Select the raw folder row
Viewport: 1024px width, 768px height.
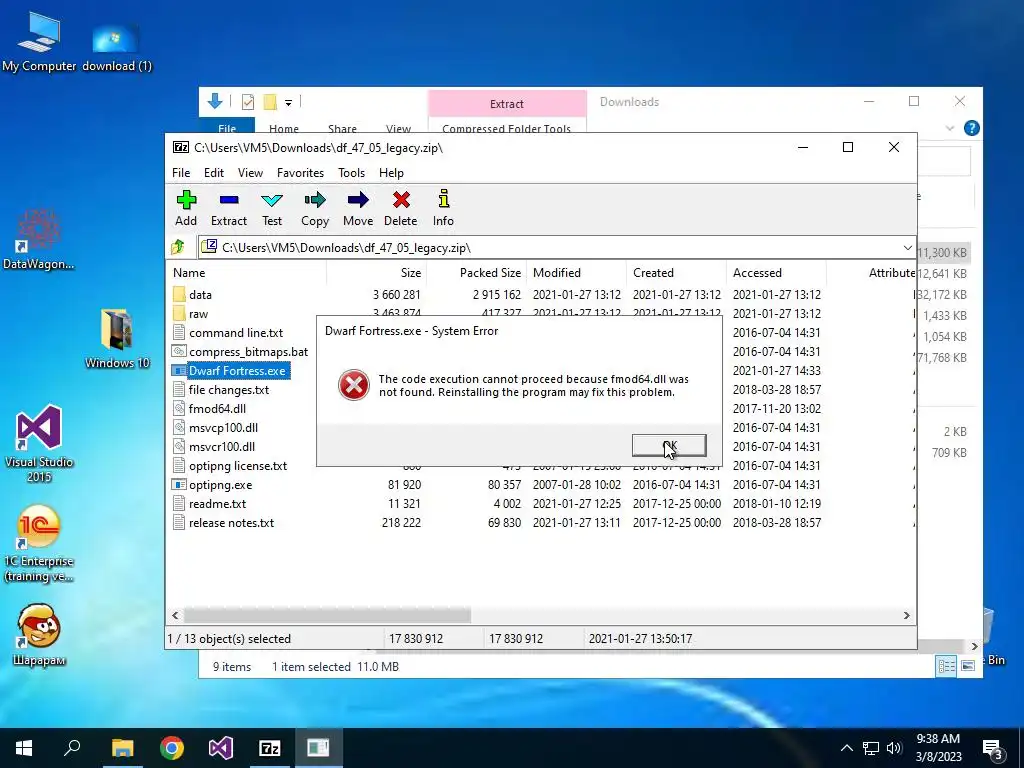(x=198, y=314)
